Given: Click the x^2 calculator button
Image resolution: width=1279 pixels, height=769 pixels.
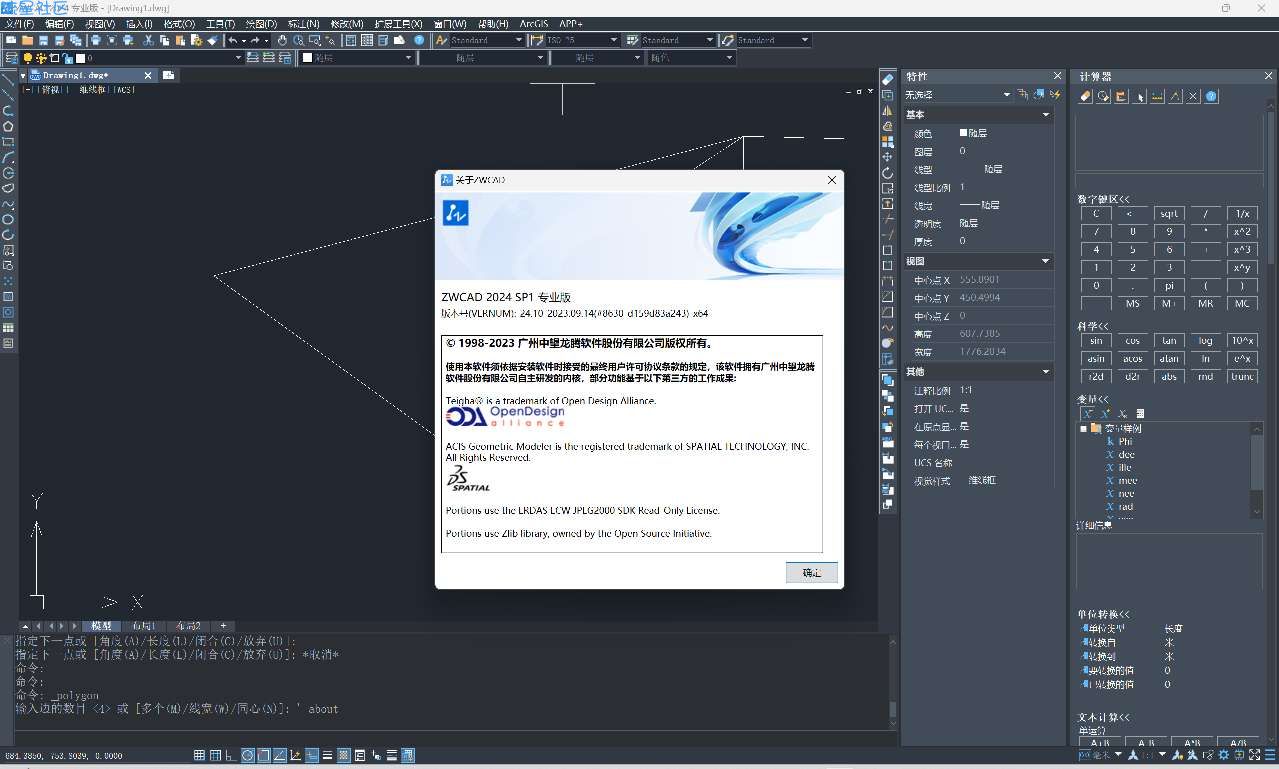Looking at the screenshot, I should [x=1242, y=231].
